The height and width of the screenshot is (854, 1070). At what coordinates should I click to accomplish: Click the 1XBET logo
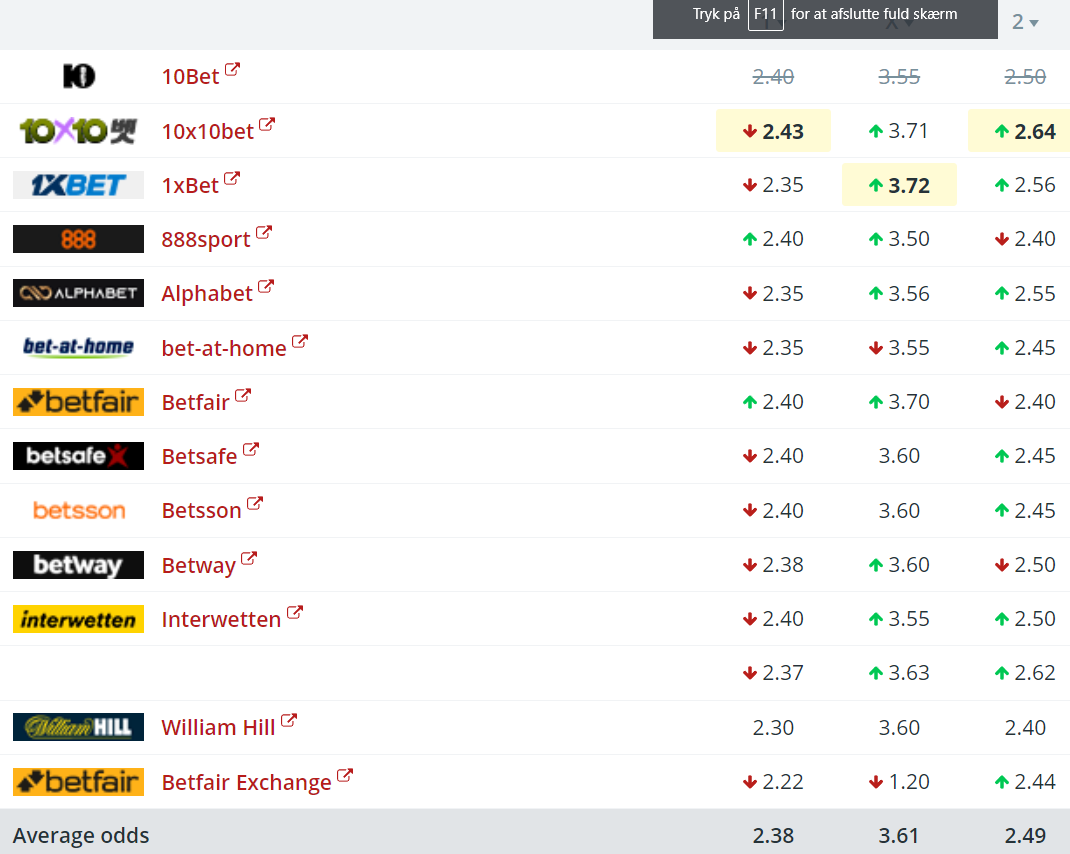point(78,185)
